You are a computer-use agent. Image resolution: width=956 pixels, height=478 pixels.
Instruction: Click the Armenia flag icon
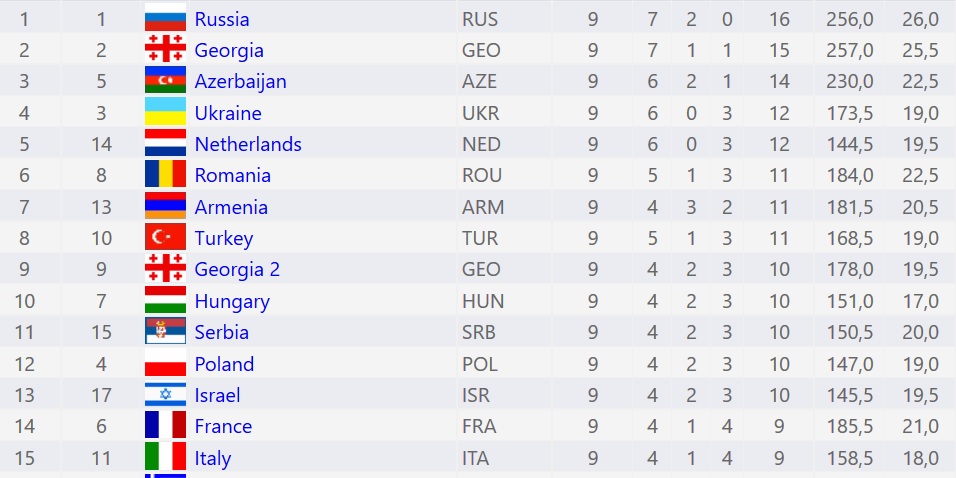pyautogui.click(x=165, y=205)
